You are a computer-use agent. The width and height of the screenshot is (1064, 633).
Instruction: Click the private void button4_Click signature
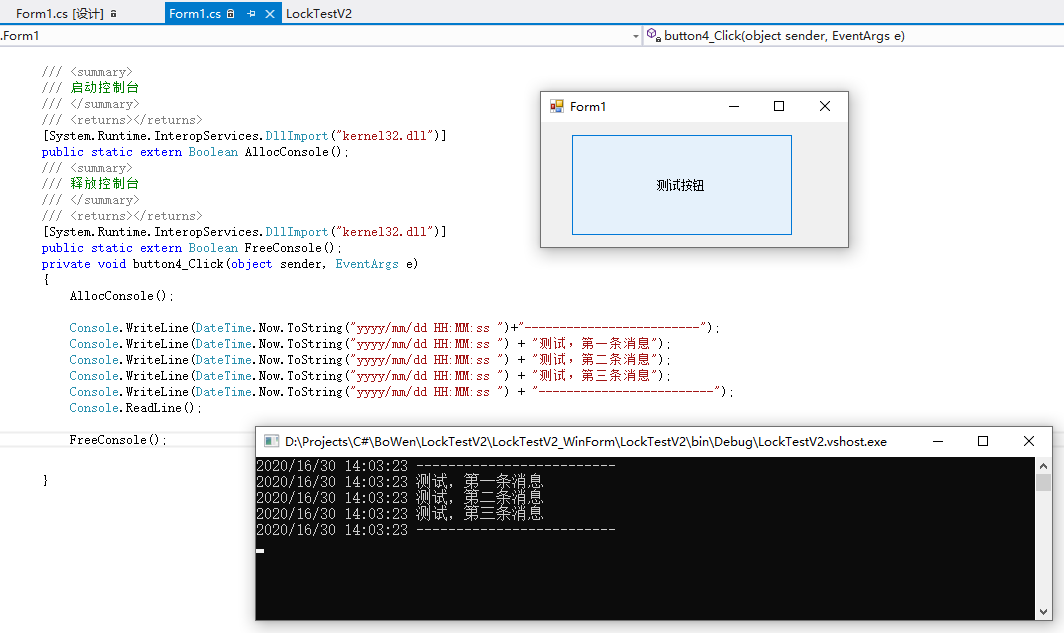(x=230, y=264)
